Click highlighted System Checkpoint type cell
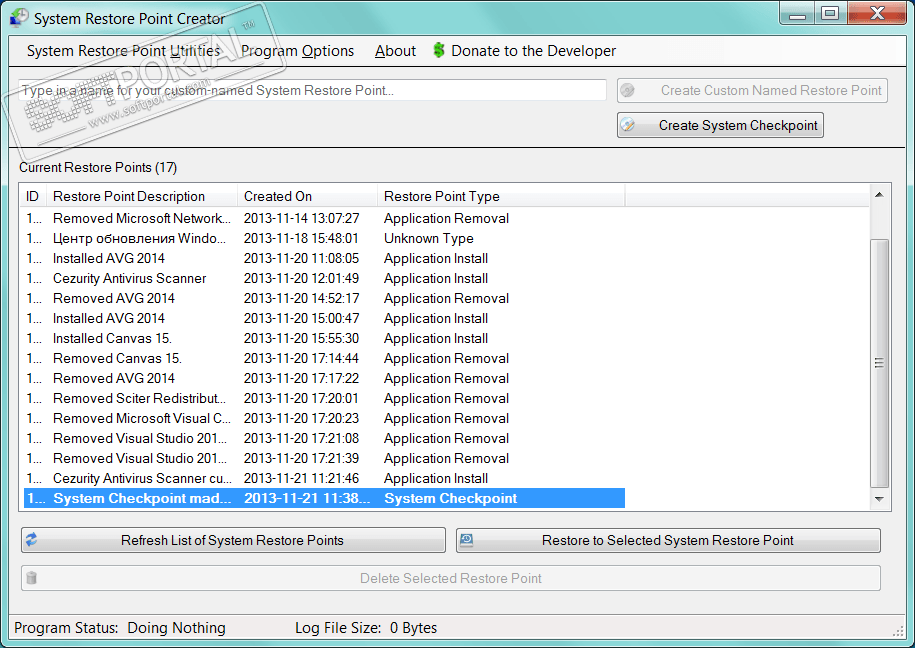Viewport: 915px width, 648px height. 450,498
